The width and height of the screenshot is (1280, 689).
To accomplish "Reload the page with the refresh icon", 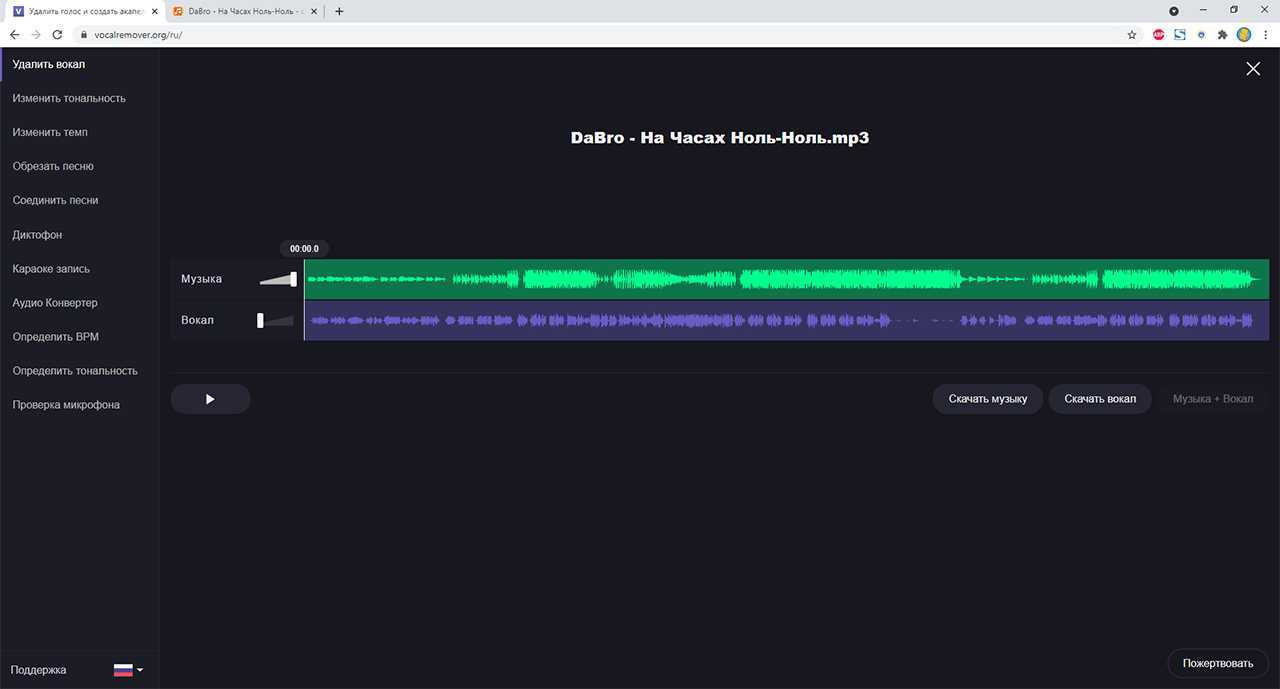I will click(57, 34).
